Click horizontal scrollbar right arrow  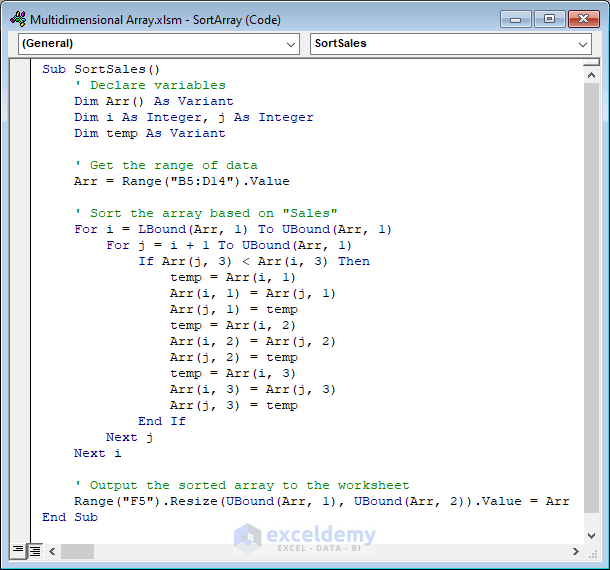tap(576, 551)
